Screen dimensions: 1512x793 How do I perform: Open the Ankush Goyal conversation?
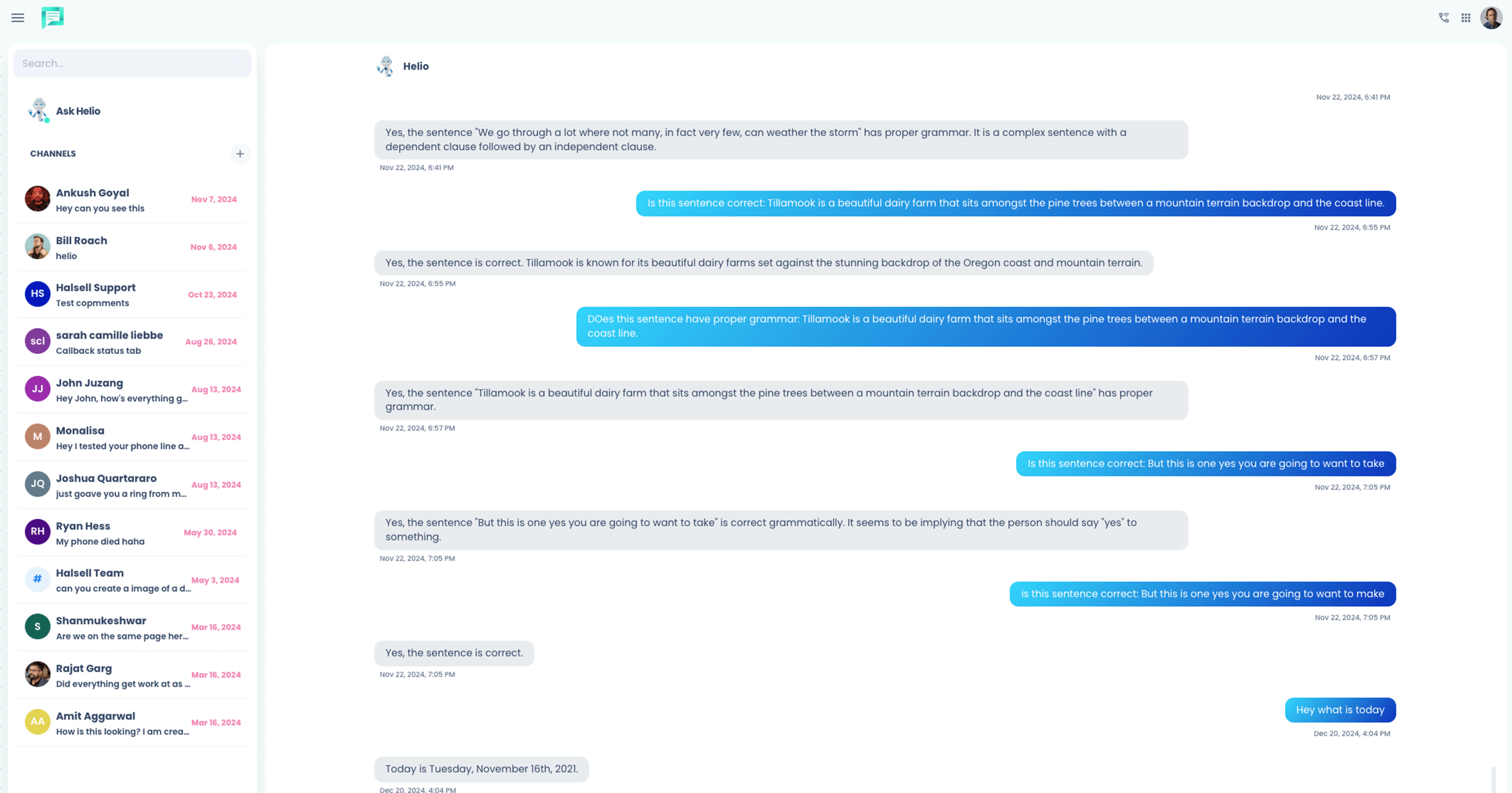click(132, 200)
